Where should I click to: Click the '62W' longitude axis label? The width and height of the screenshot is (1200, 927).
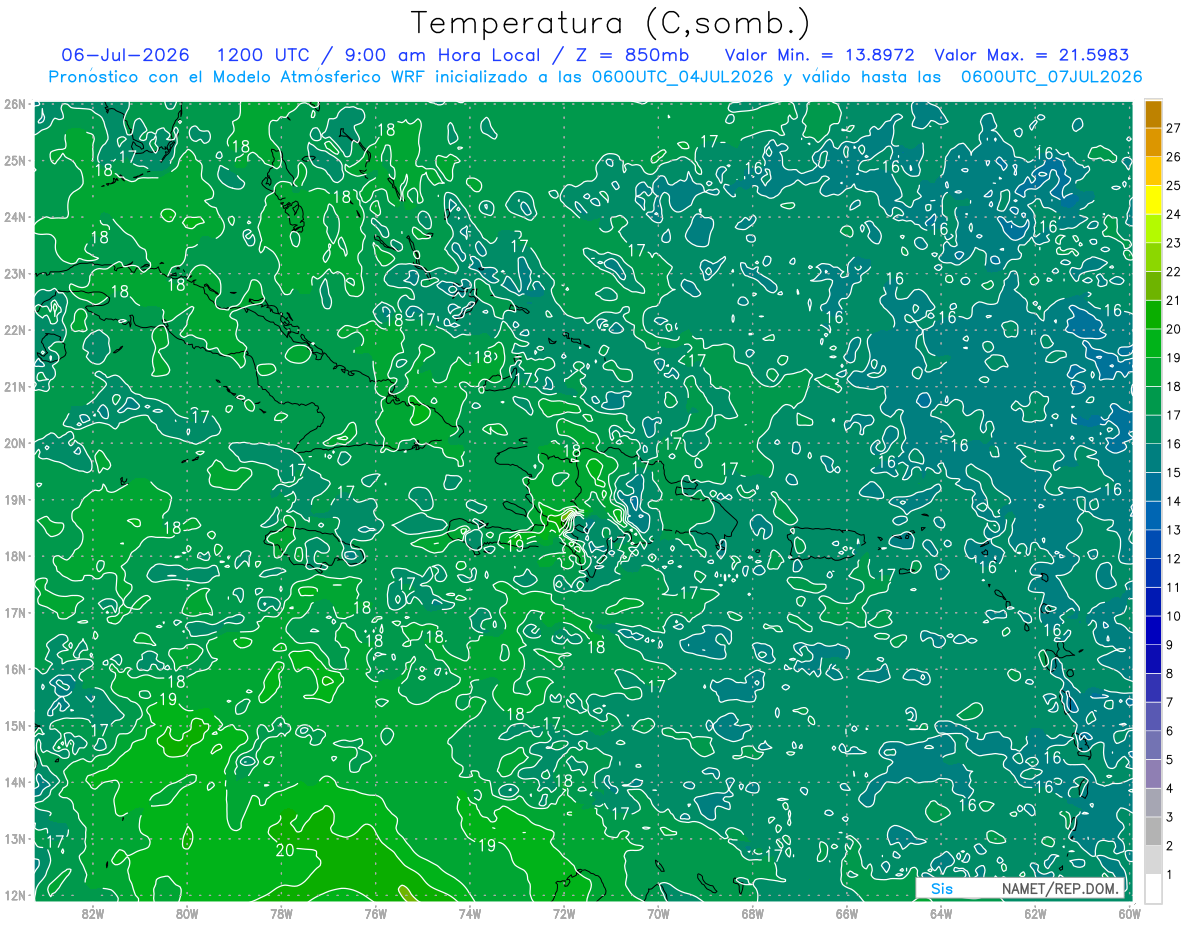coord(1035,913)
